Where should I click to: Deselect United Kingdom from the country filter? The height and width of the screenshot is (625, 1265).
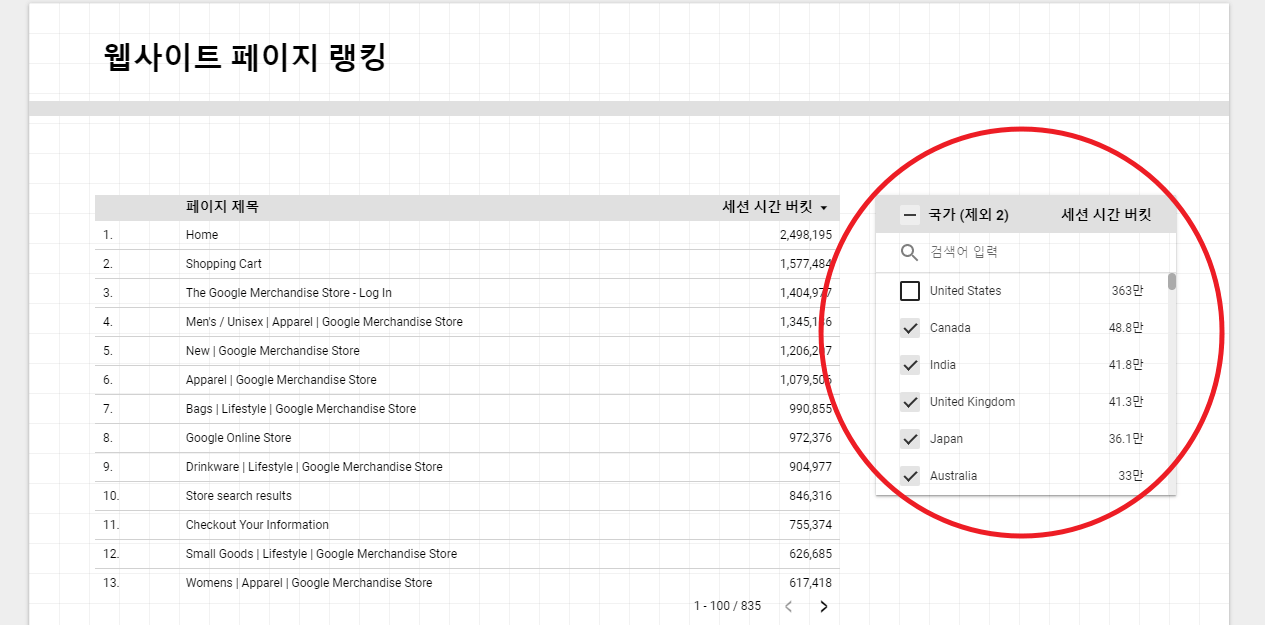pyautogui.click(x=910, y=401)
